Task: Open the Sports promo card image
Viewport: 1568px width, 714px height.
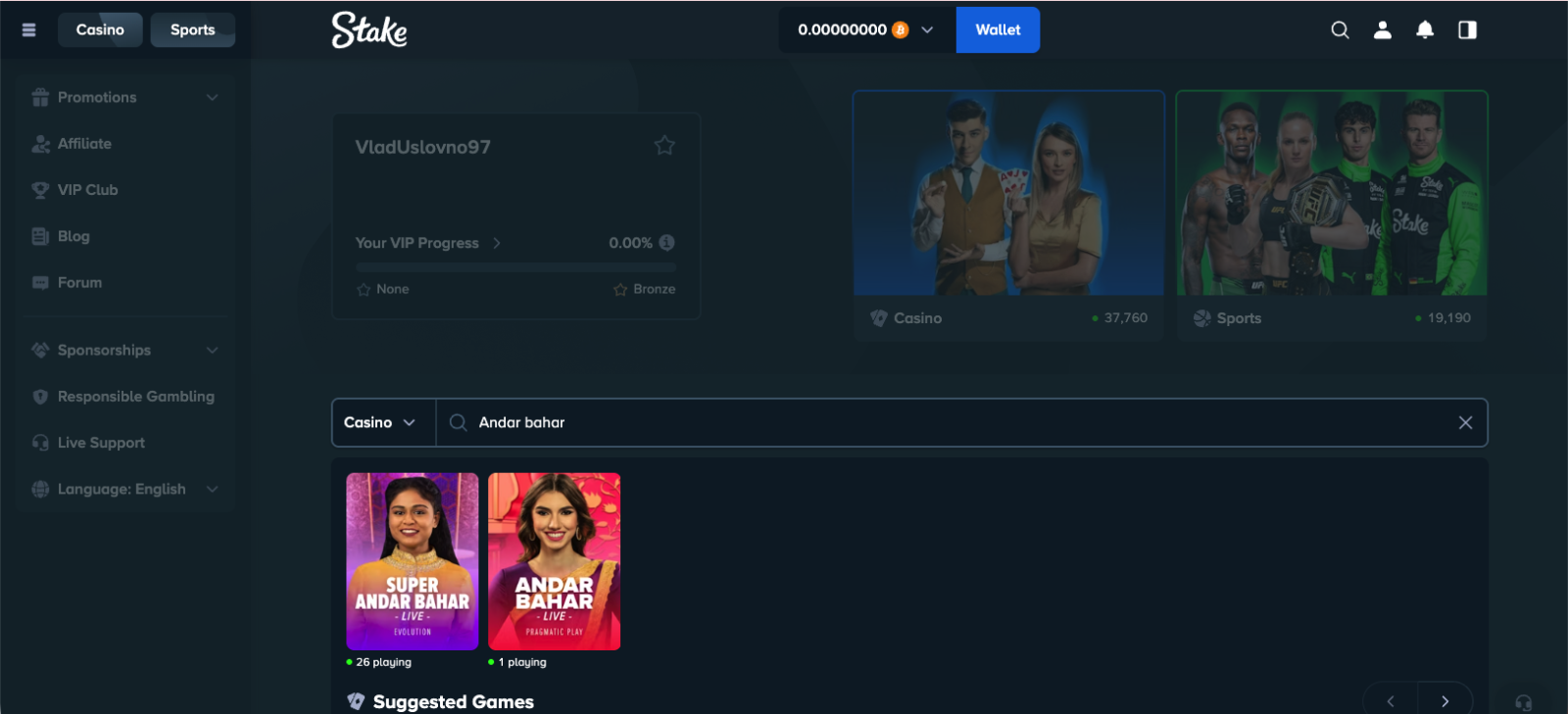Action: pyautogui.click(x=1332, y=193)
